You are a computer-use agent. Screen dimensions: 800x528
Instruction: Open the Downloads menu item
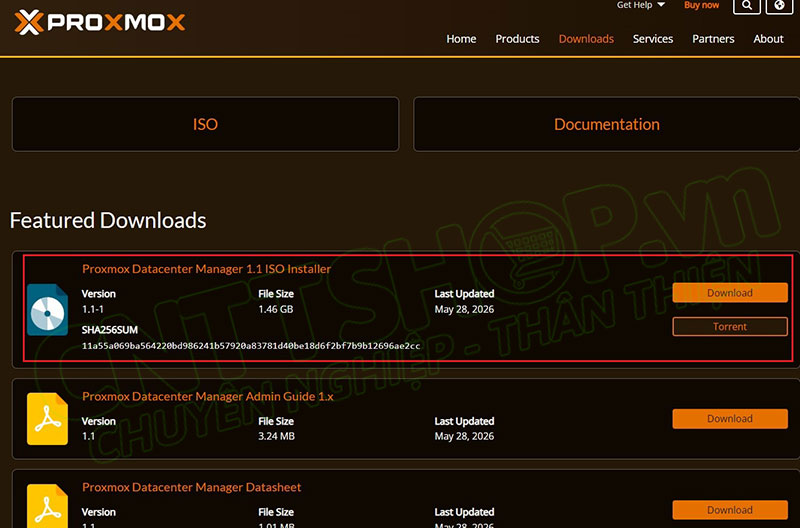click(x=586, y=39)
